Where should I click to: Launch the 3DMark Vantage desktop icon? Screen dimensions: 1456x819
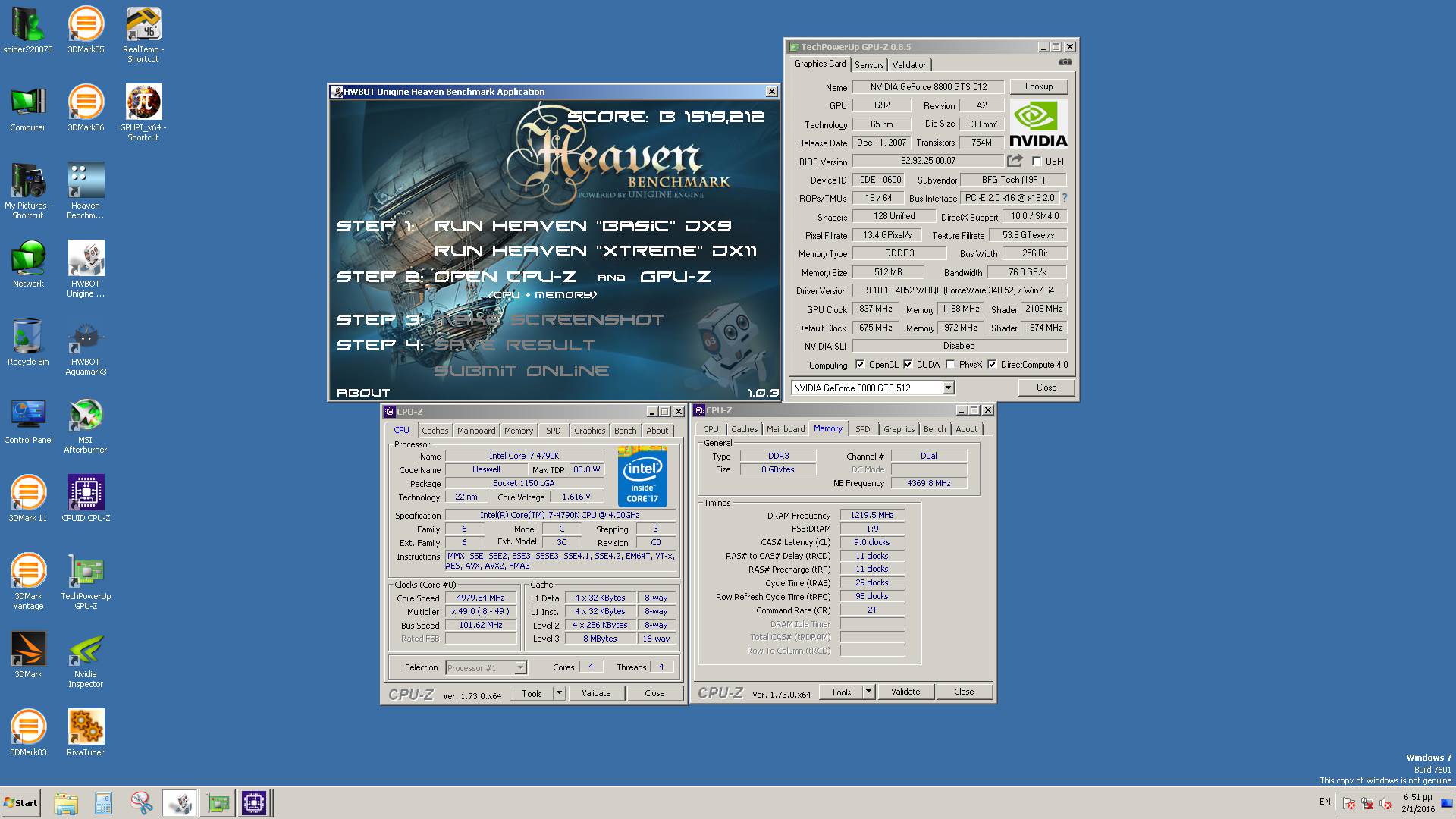tap(28, 582)
